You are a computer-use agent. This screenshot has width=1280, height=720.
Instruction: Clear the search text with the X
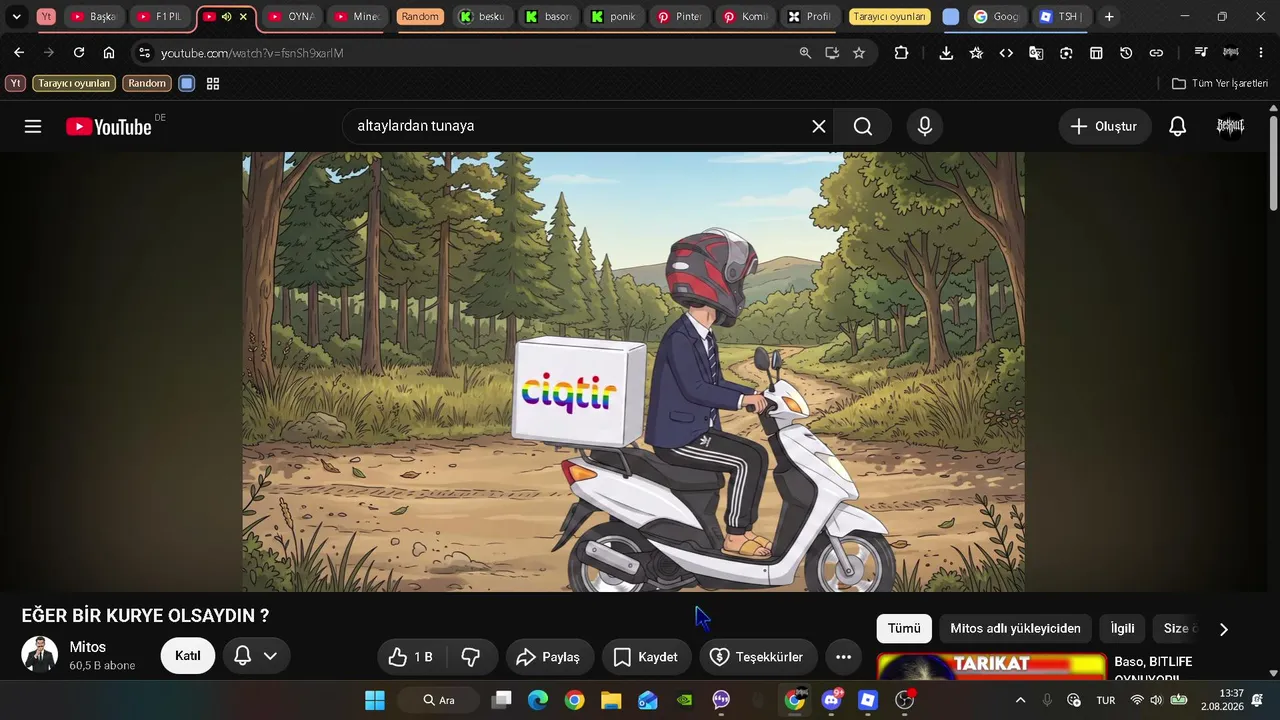819,126
